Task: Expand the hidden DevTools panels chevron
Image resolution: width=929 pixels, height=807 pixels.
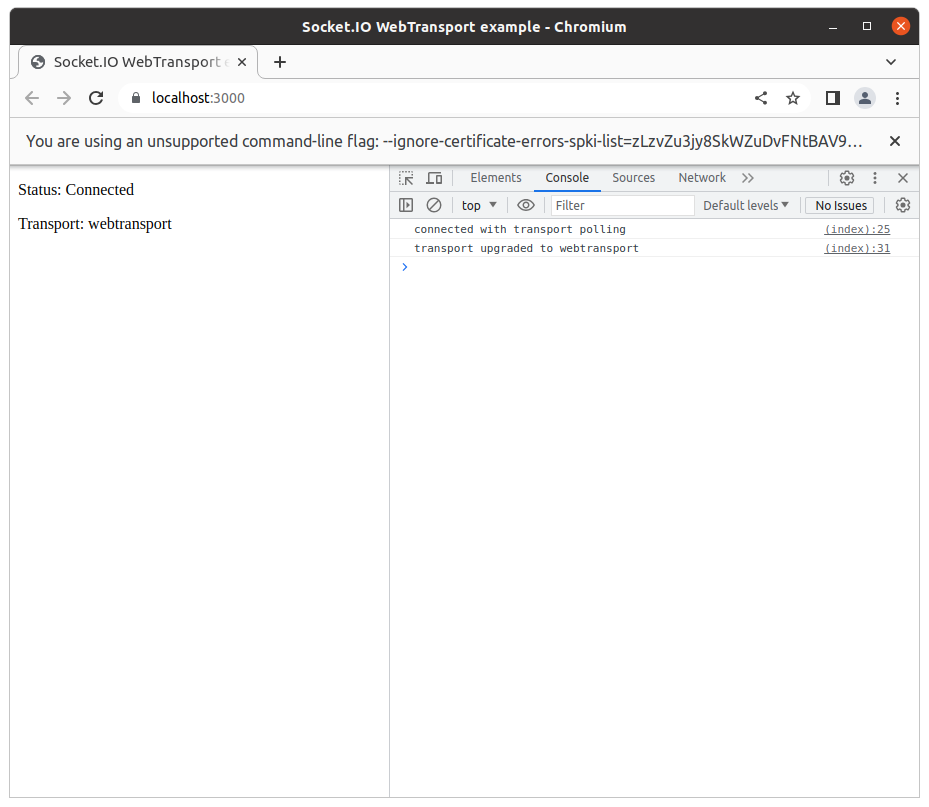Action: (748, 177)
